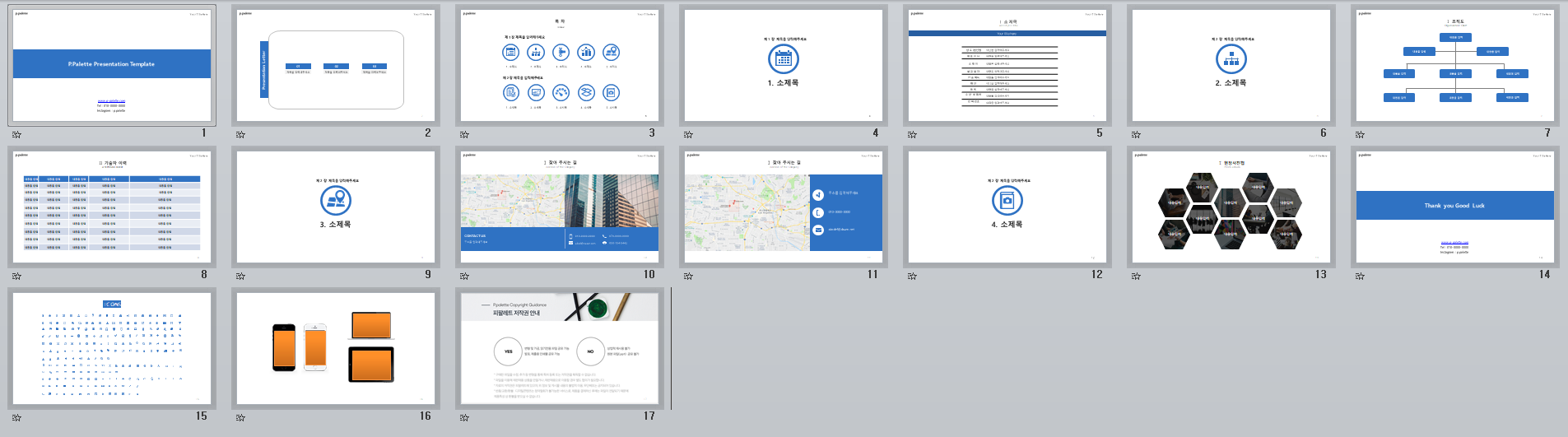The image size is (1568, 437).
Task: Select the P.Palette Presentation Template title slide
Action: (x=112, y=65)
